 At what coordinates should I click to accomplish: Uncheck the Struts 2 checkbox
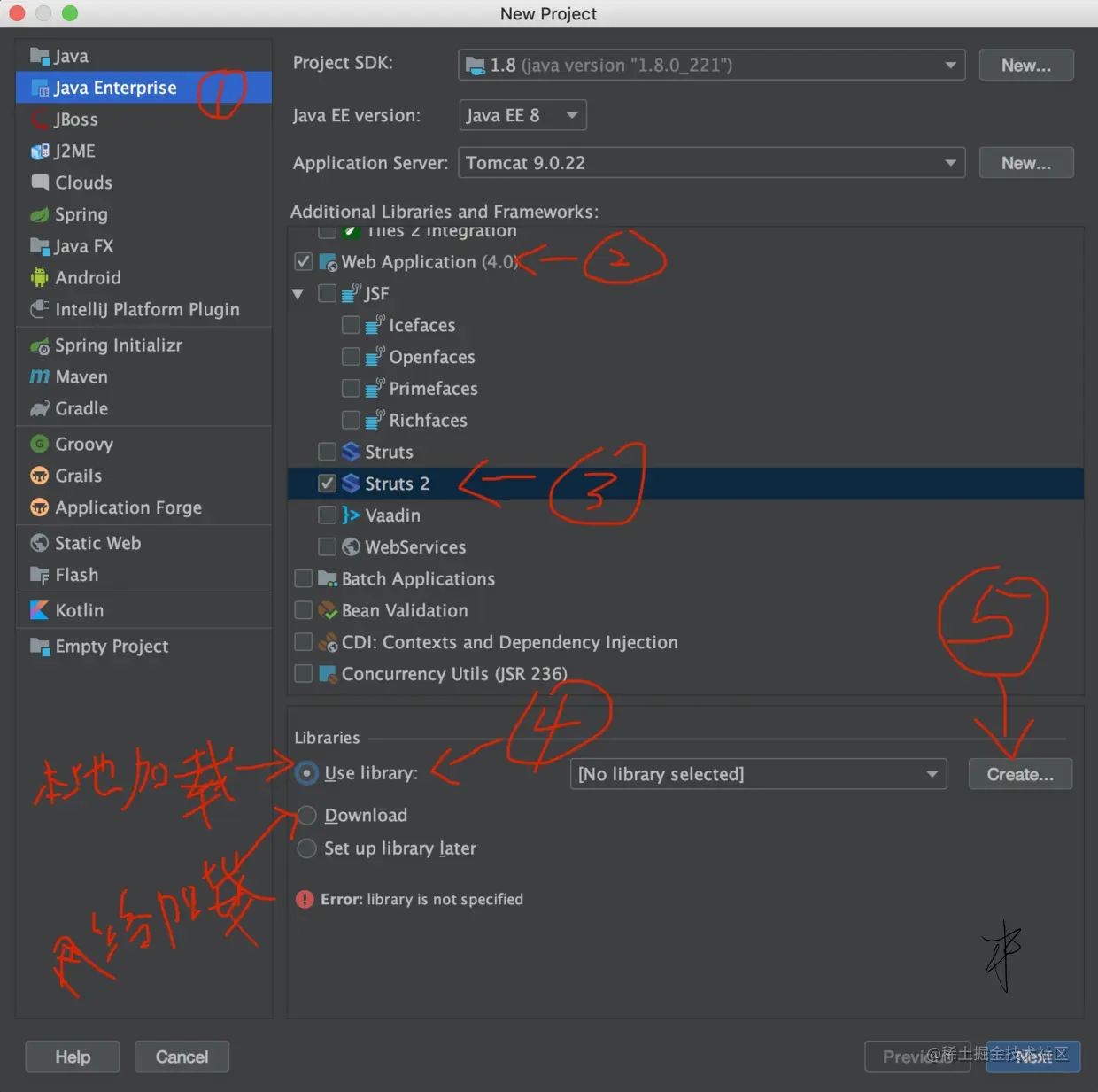pos(327,484)
